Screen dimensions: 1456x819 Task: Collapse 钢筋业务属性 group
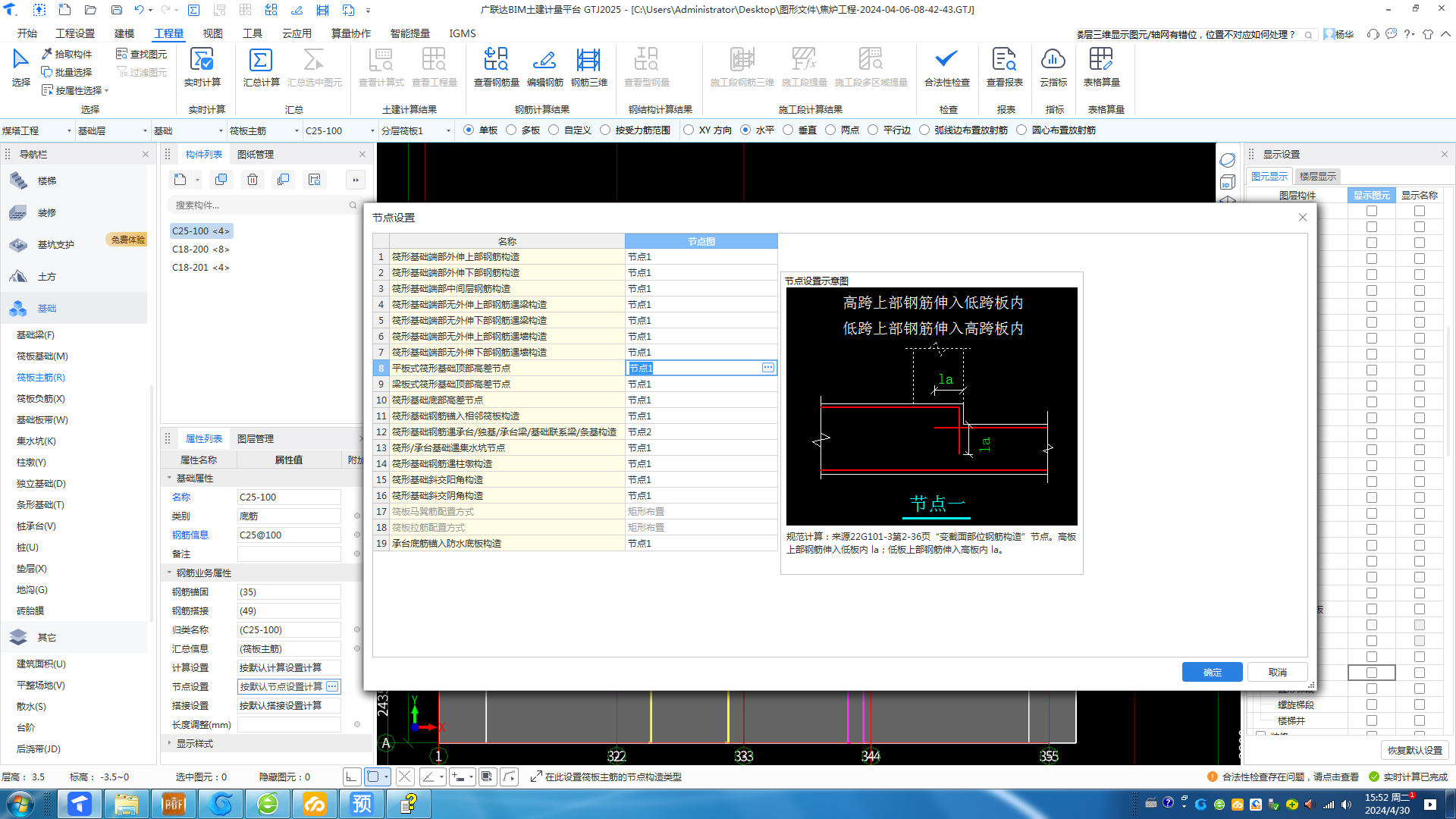(169, 573)
